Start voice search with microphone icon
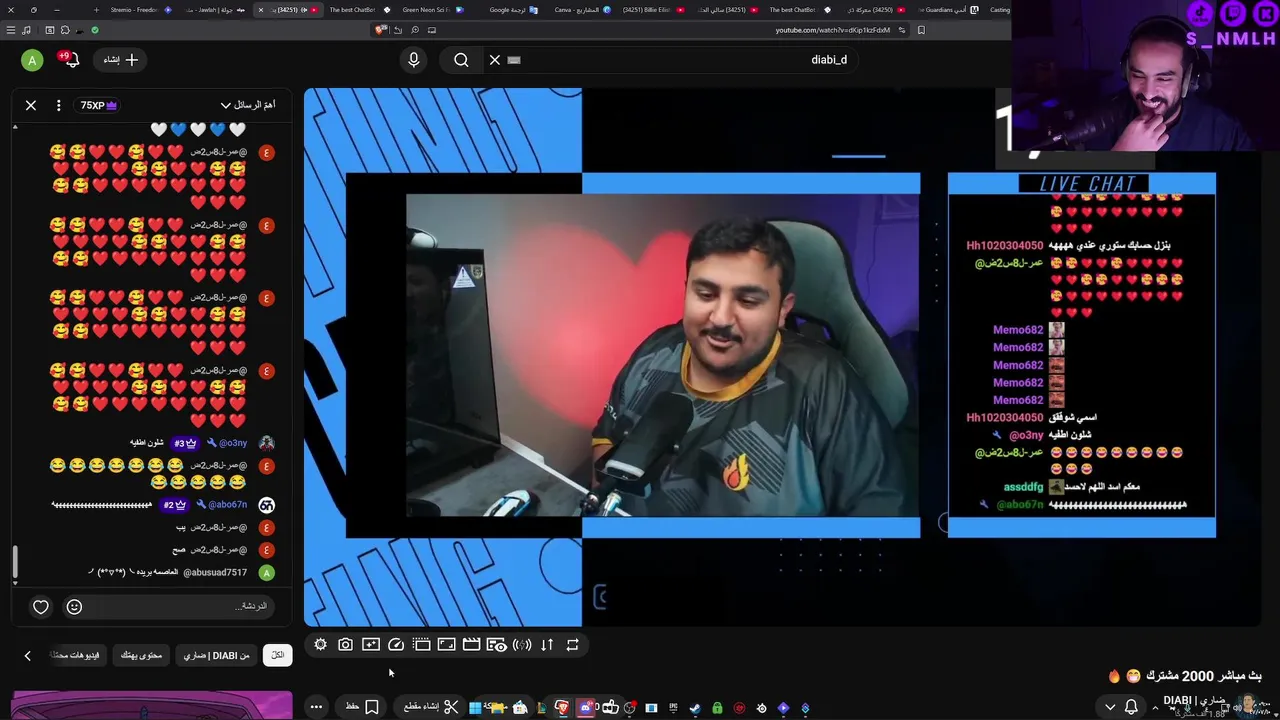 click(414, 60)
